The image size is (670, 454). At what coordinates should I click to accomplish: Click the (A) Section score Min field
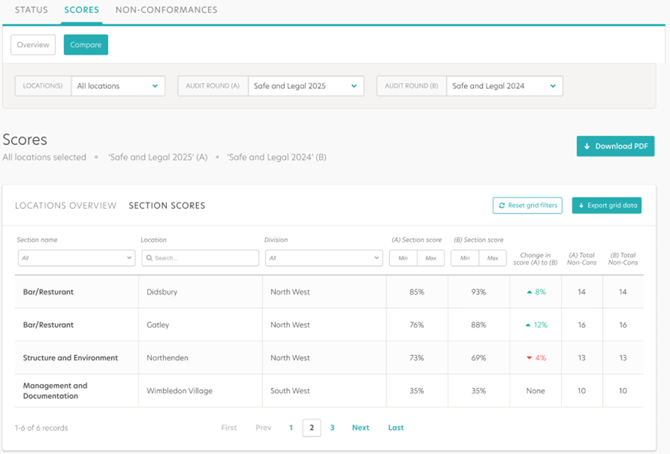403,258
